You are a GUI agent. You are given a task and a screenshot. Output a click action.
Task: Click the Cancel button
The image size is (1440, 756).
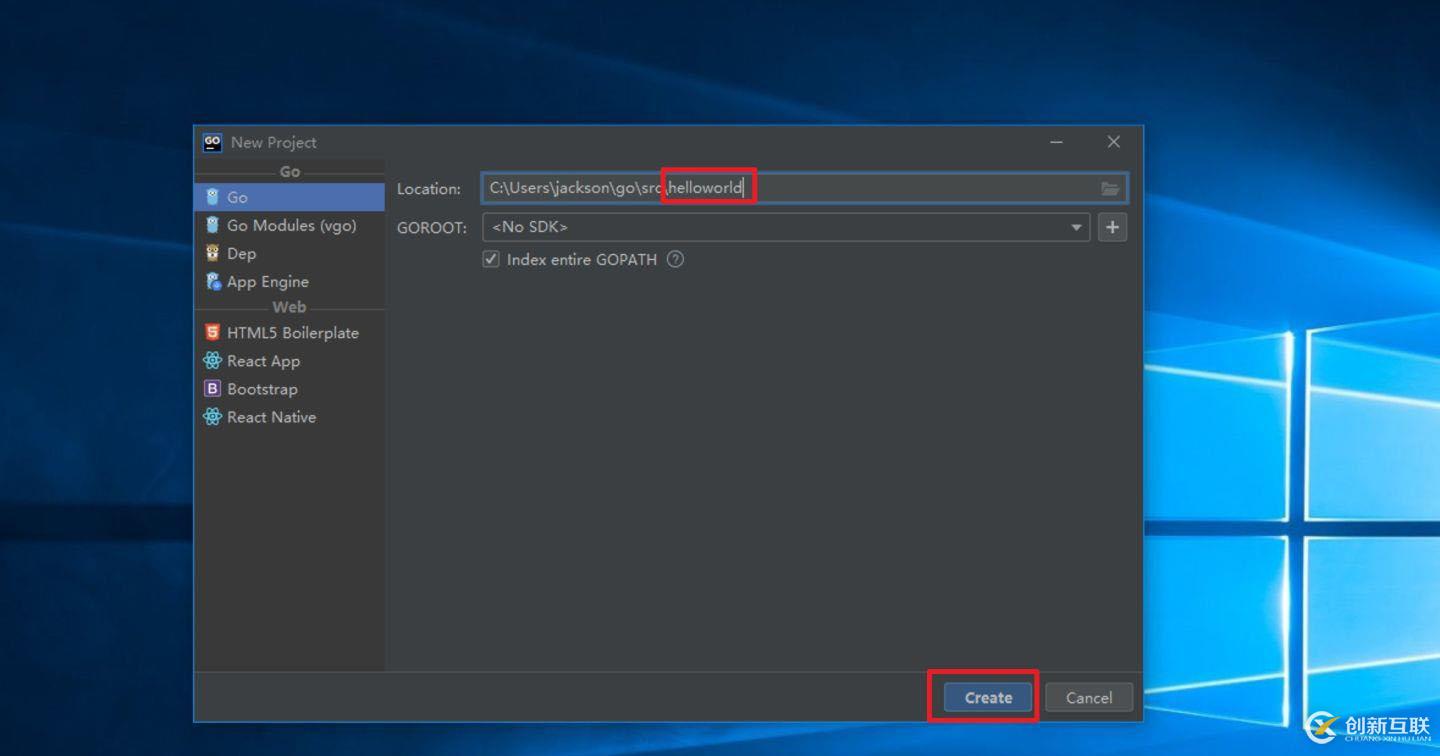1089,697
